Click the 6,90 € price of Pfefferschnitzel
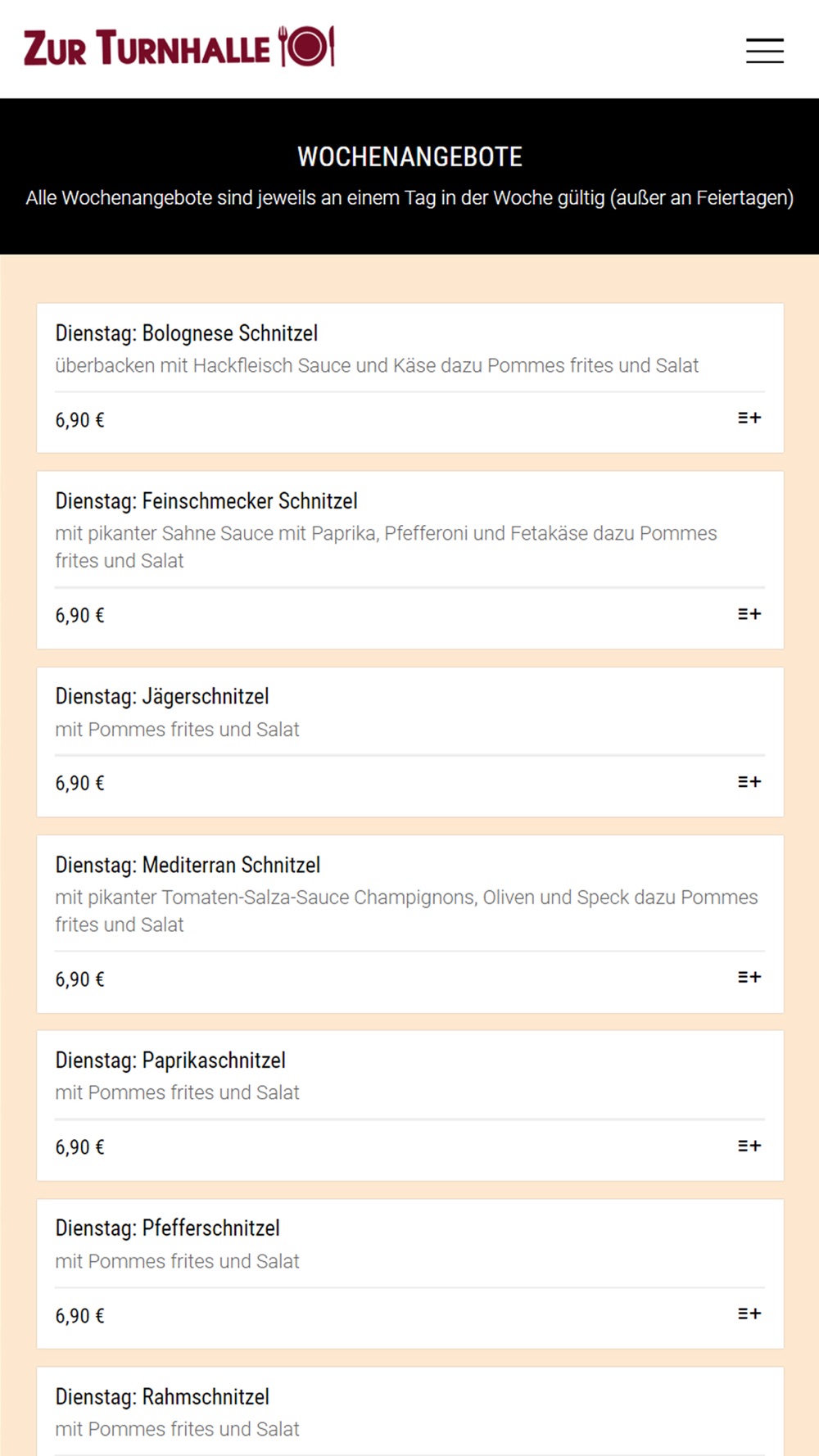This screenshot has width=819, height=1456. point(79,1316)
